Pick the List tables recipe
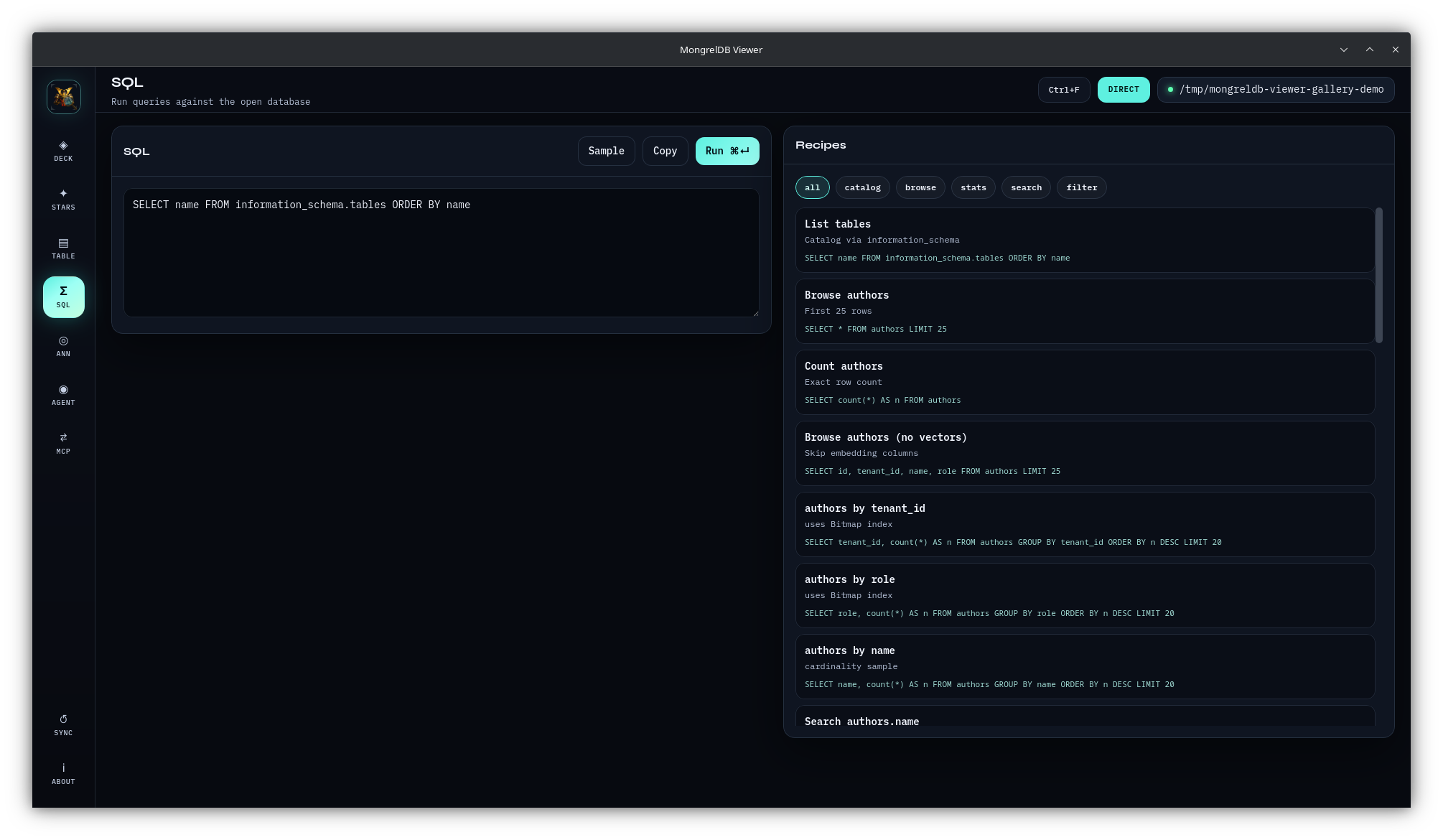Image resolution: width=1443 pixels, height=840 pixels. coord(1085,240)
